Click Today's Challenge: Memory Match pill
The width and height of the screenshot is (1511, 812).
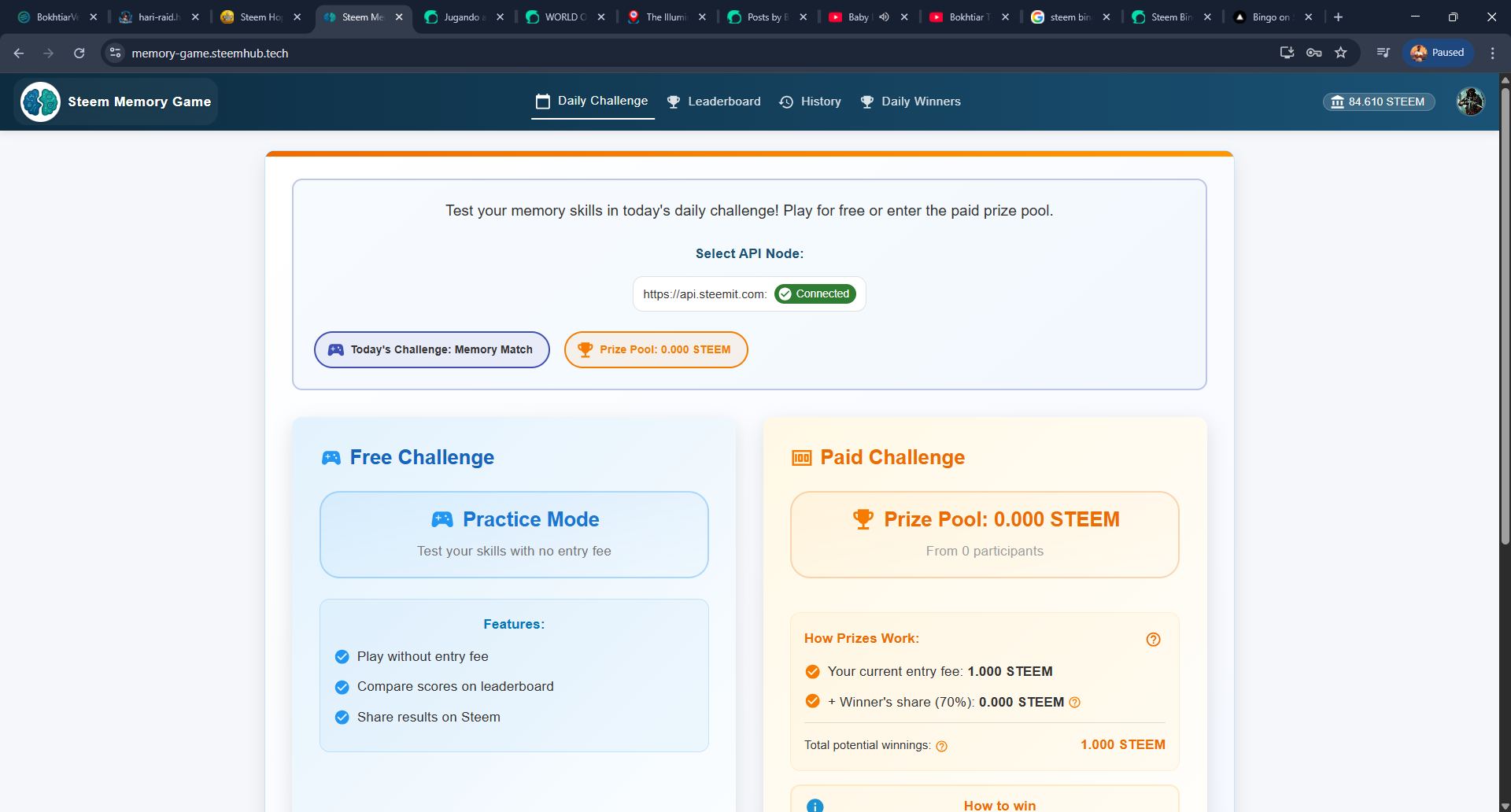pos(432,349)
